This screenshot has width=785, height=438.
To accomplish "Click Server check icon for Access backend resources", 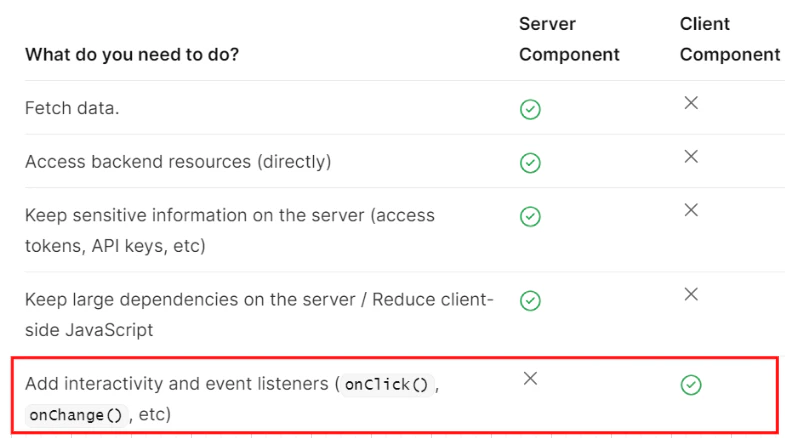I will 530,163.
